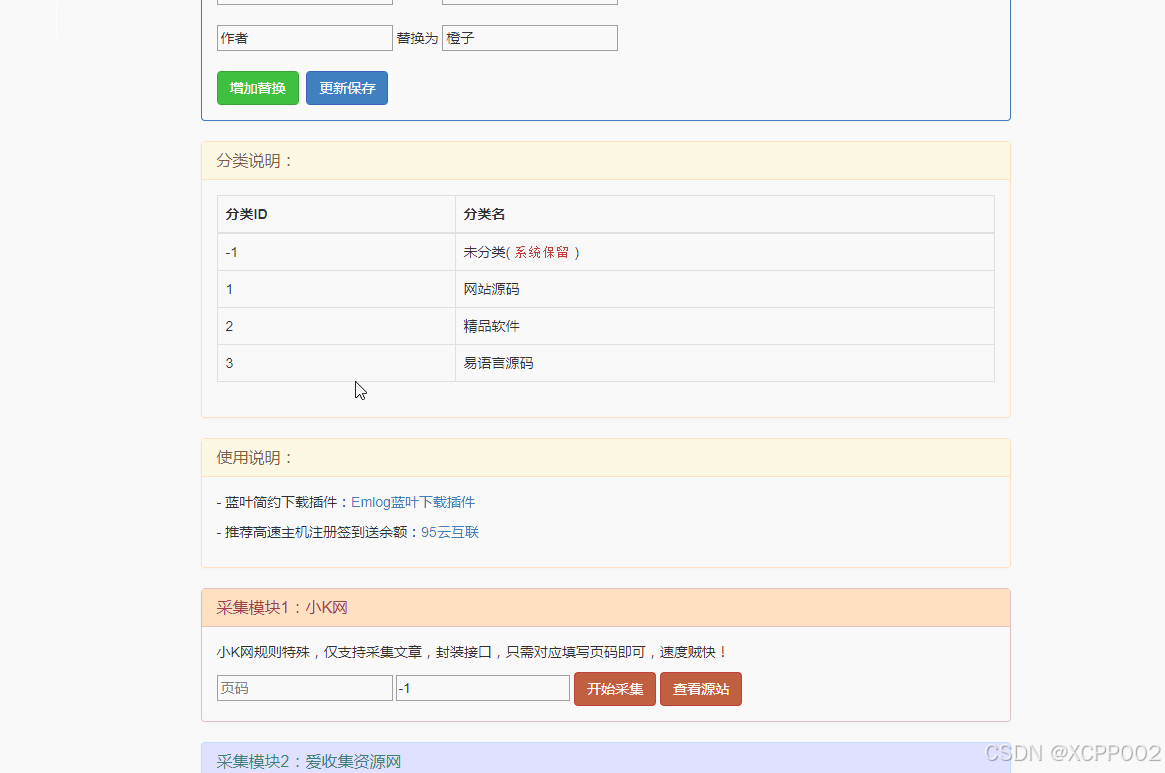Click the 开始采集 button

point(614,689)
